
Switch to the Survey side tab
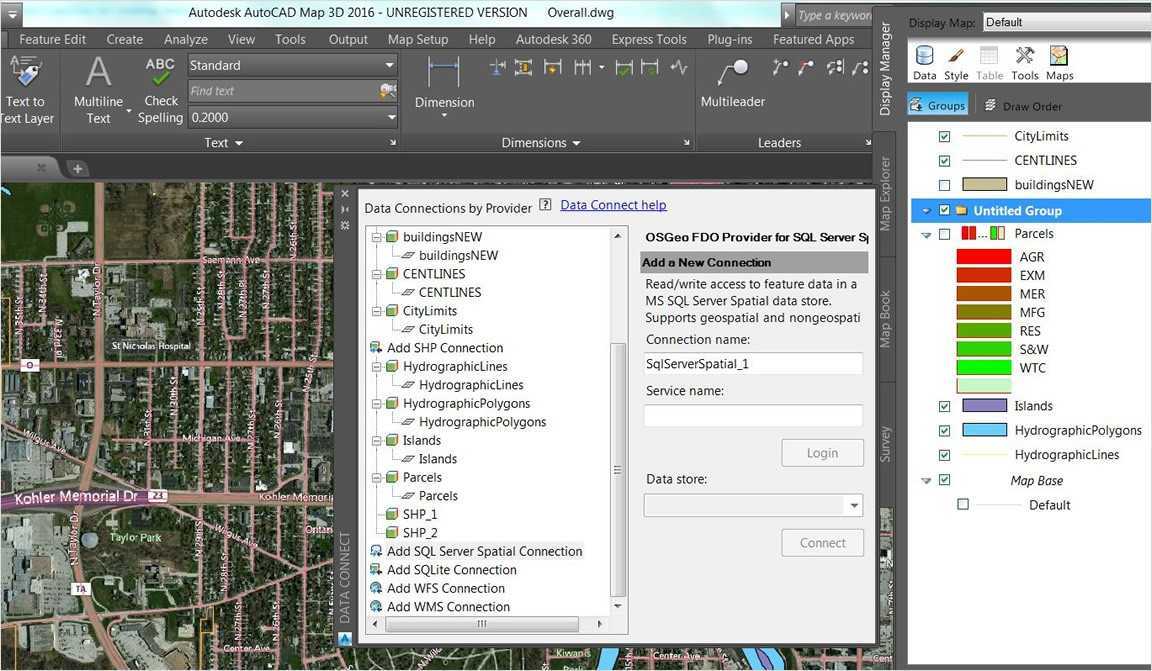[885, 444]
